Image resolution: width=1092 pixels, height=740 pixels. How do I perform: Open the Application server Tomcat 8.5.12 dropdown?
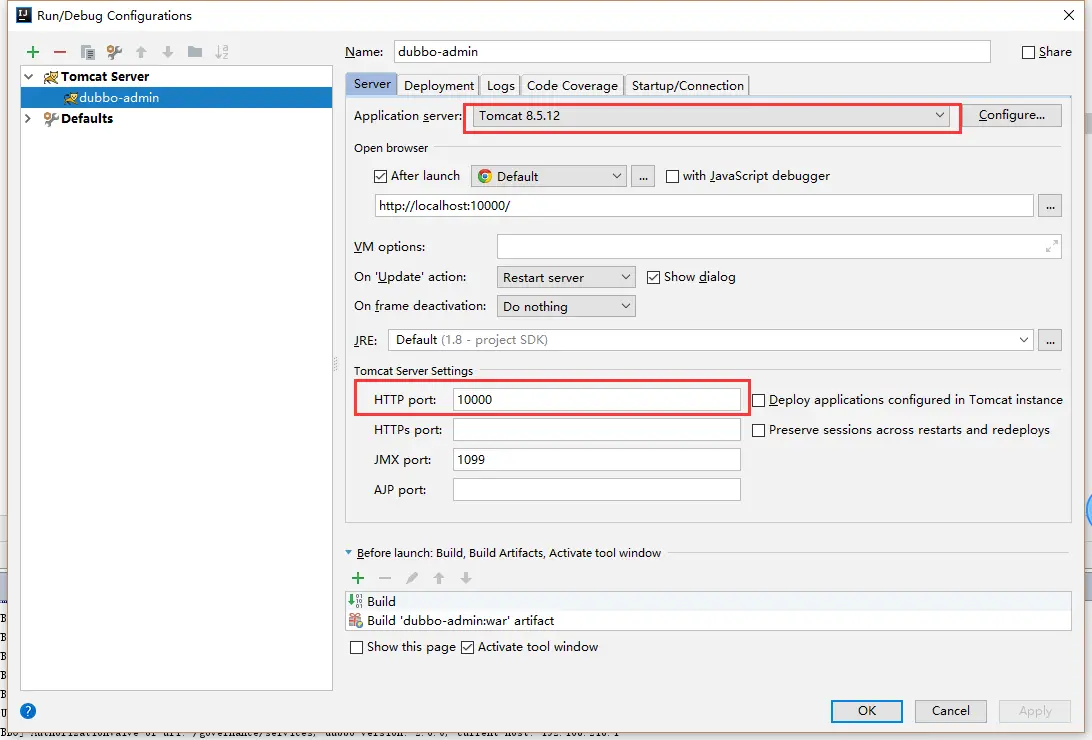(x=712, y=116)
